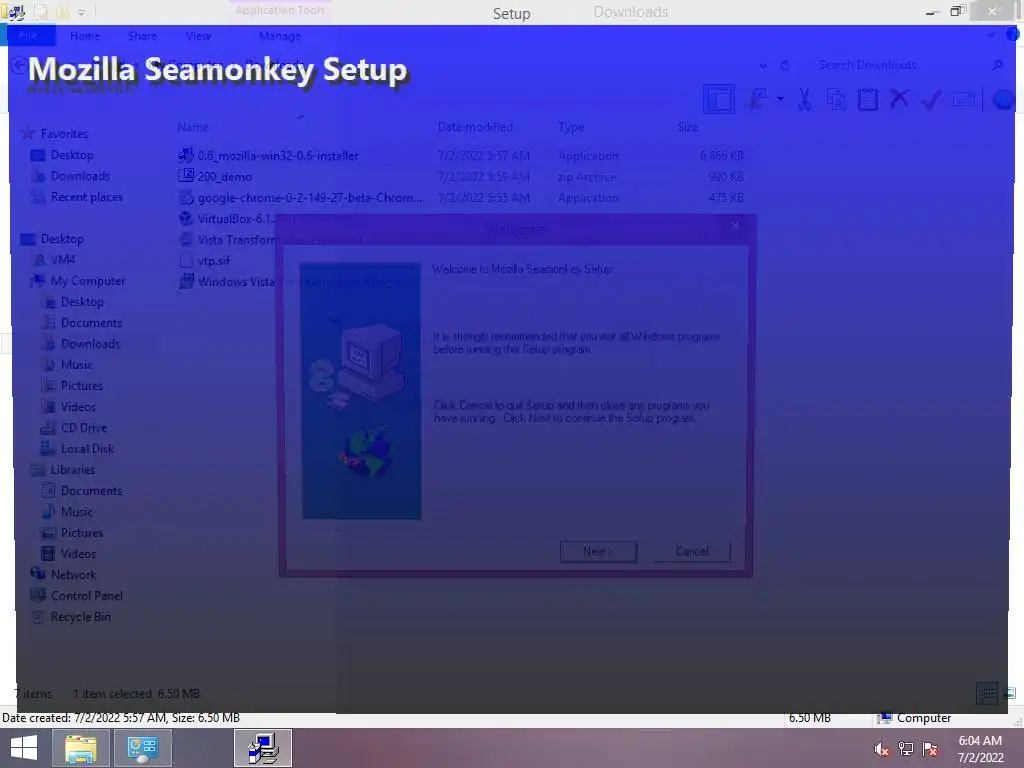The height and width of the screenshot is (768, 1024).
Task: Switch to the Home ribbon tab
Action: (85, 36)
